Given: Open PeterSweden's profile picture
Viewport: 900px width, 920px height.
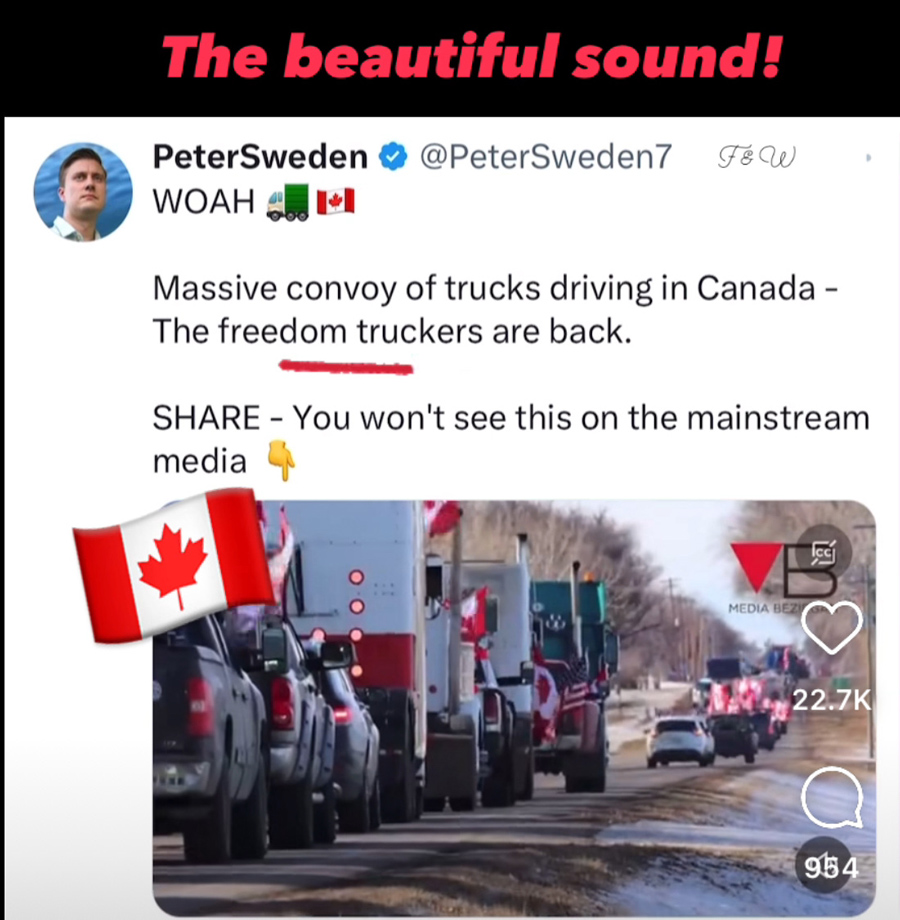Looking at the screenshot, I should coord(83,192).
